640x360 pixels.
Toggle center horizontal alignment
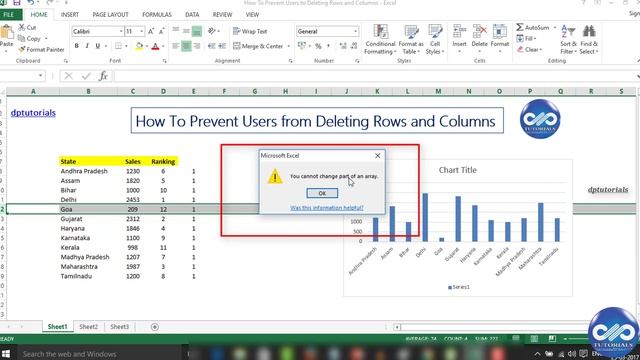(x=186, y=46)
